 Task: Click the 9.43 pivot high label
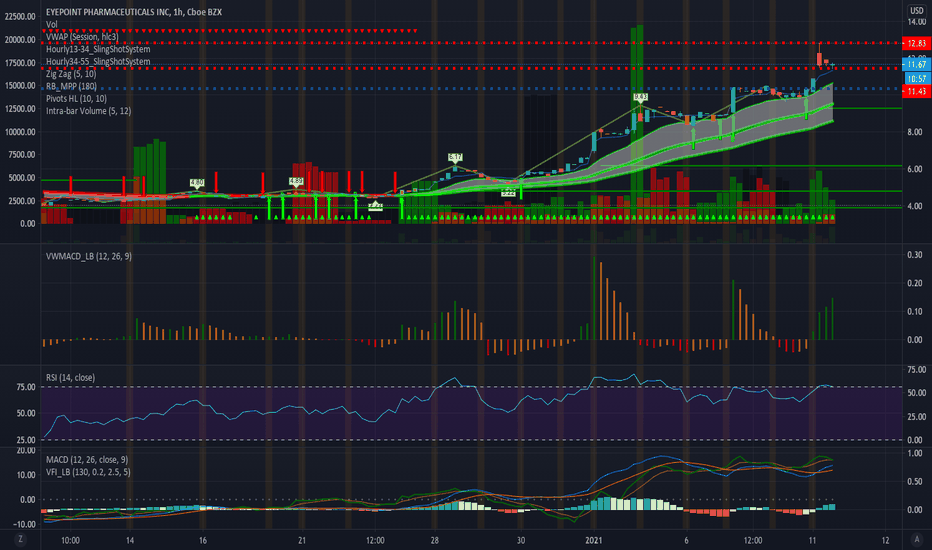pyautogui.click(x=640, y=97)
